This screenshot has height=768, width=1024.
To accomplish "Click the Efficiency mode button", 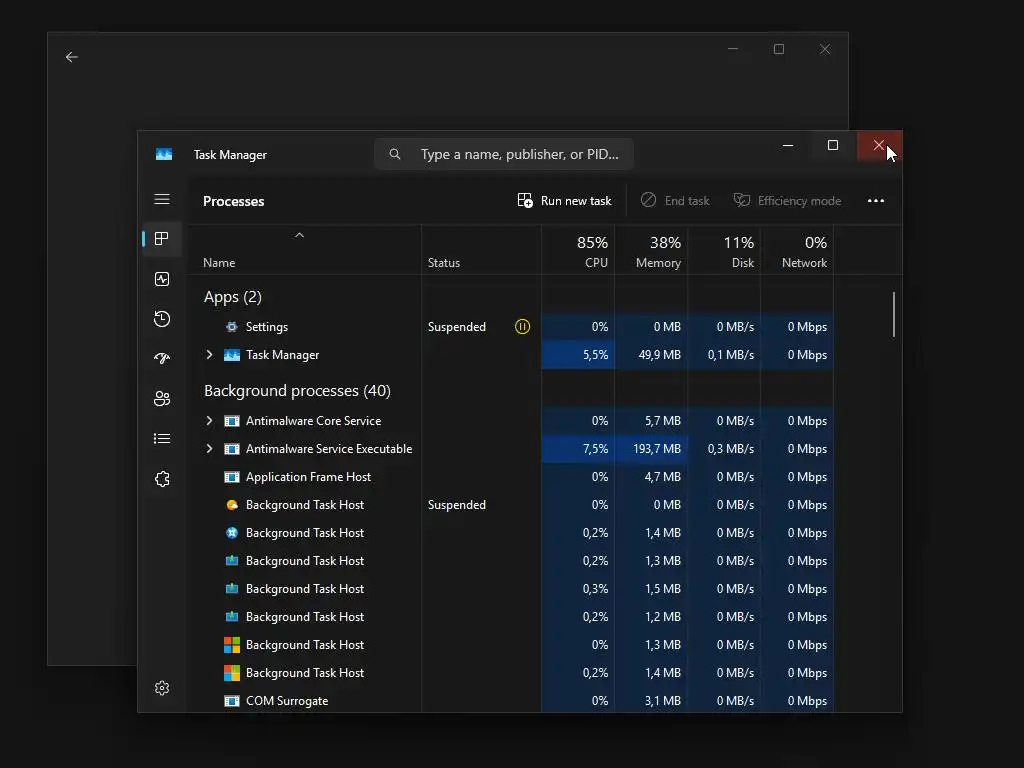I will tap(787, 200).
